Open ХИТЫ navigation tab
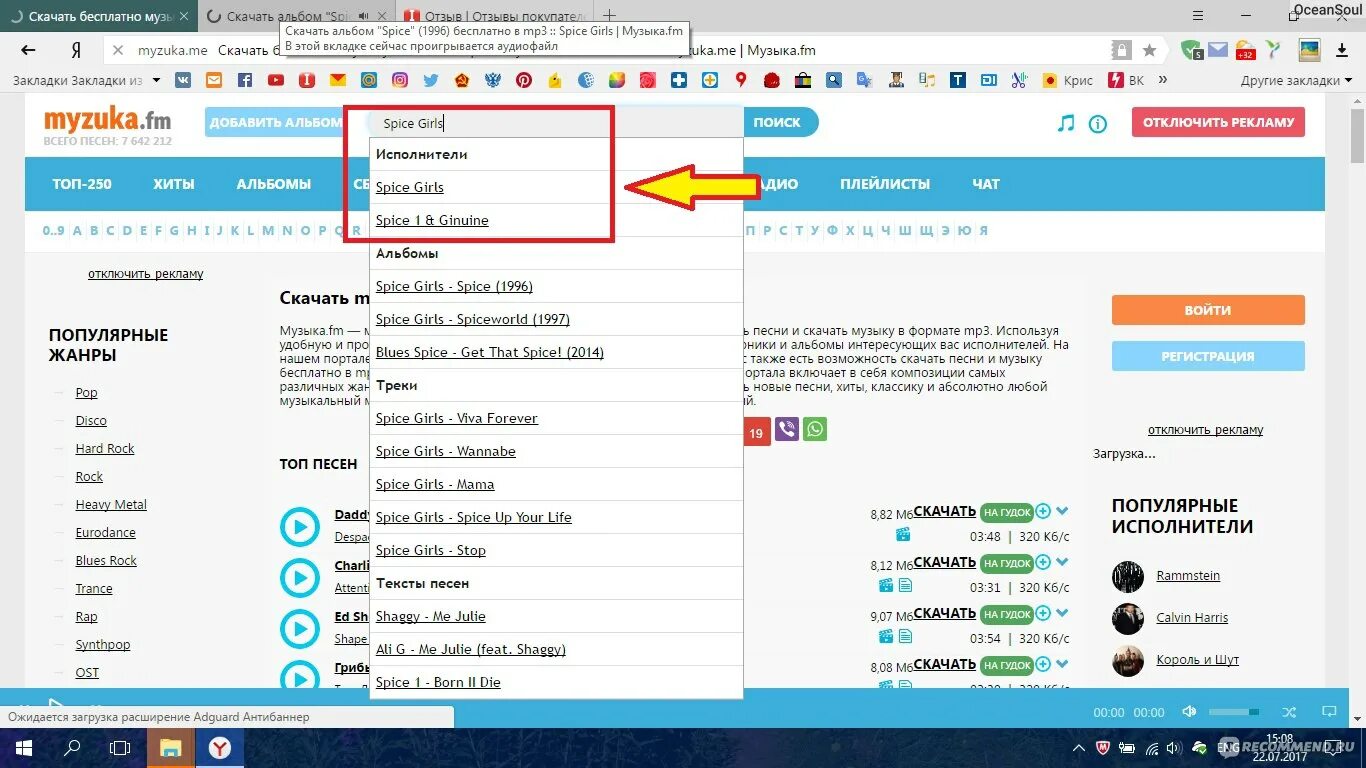This screenshot has height=768, width=1366. (174, 184)
